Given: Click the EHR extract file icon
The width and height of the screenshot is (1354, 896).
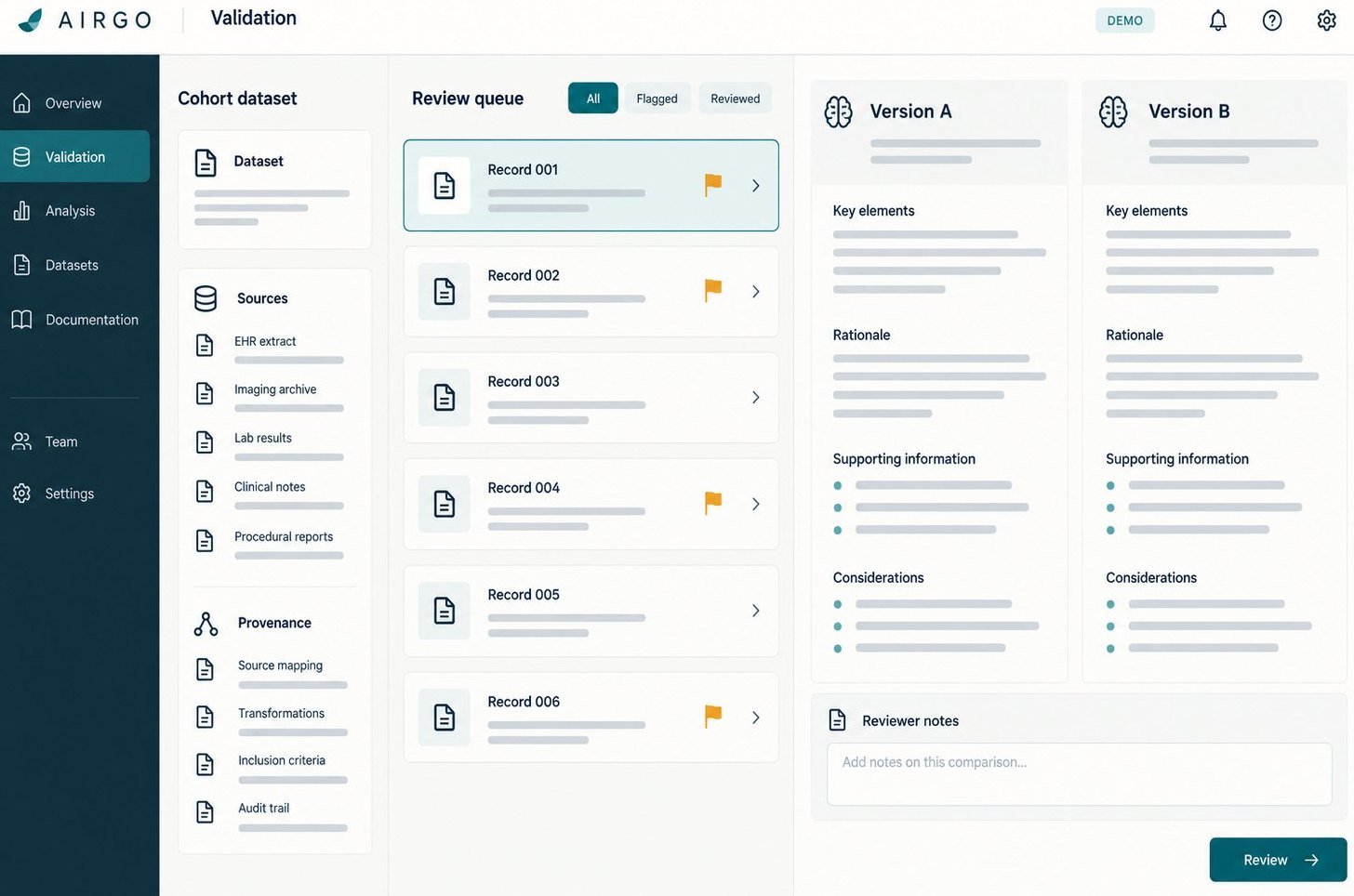Looking at the screenshot, I should [x=205, y=345].
